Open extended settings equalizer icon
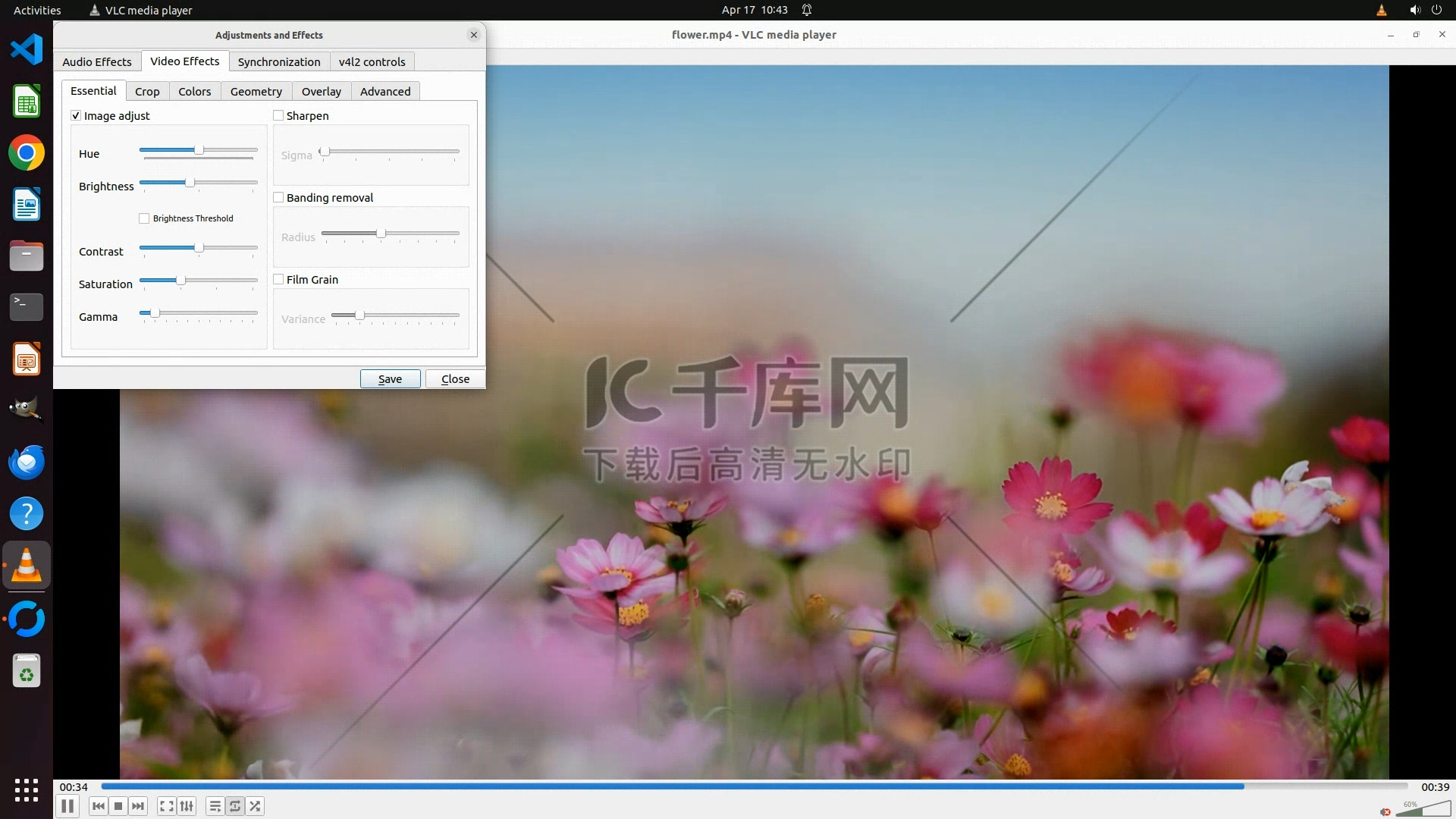This screenshot has height=819, width=1456. pos(187,806)
